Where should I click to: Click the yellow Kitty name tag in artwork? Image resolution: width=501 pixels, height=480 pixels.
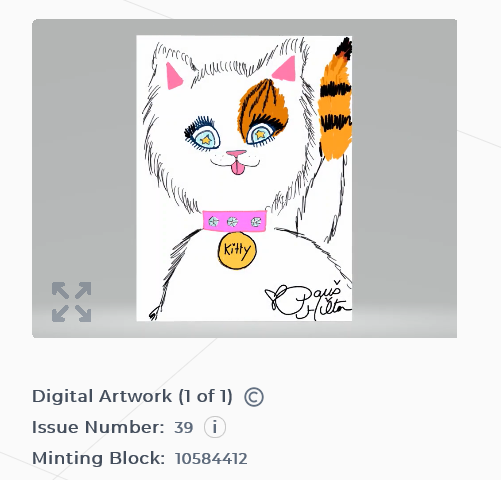coord(237,250)
